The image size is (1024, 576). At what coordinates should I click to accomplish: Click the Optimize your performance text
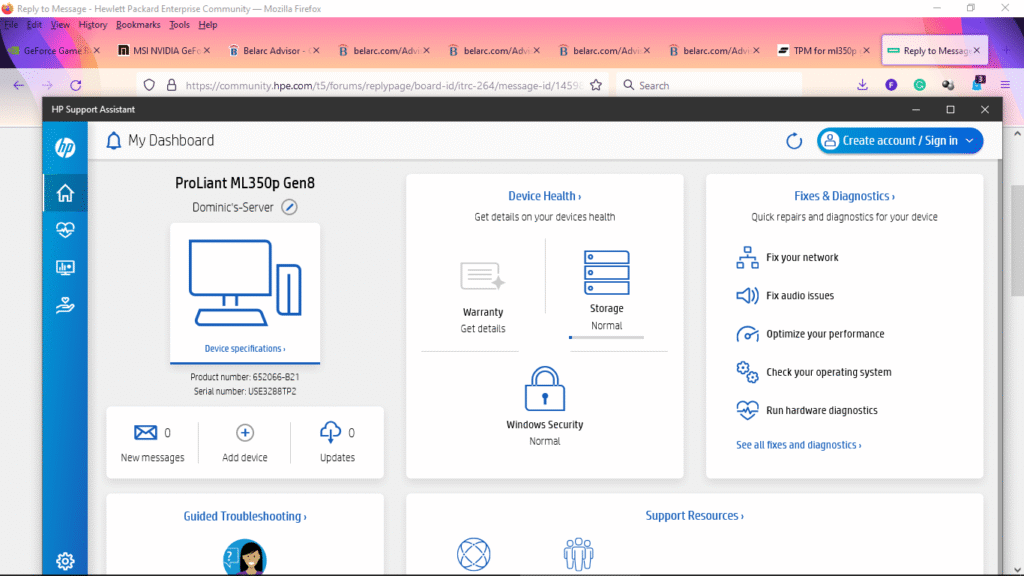click(x=825, y=334)
